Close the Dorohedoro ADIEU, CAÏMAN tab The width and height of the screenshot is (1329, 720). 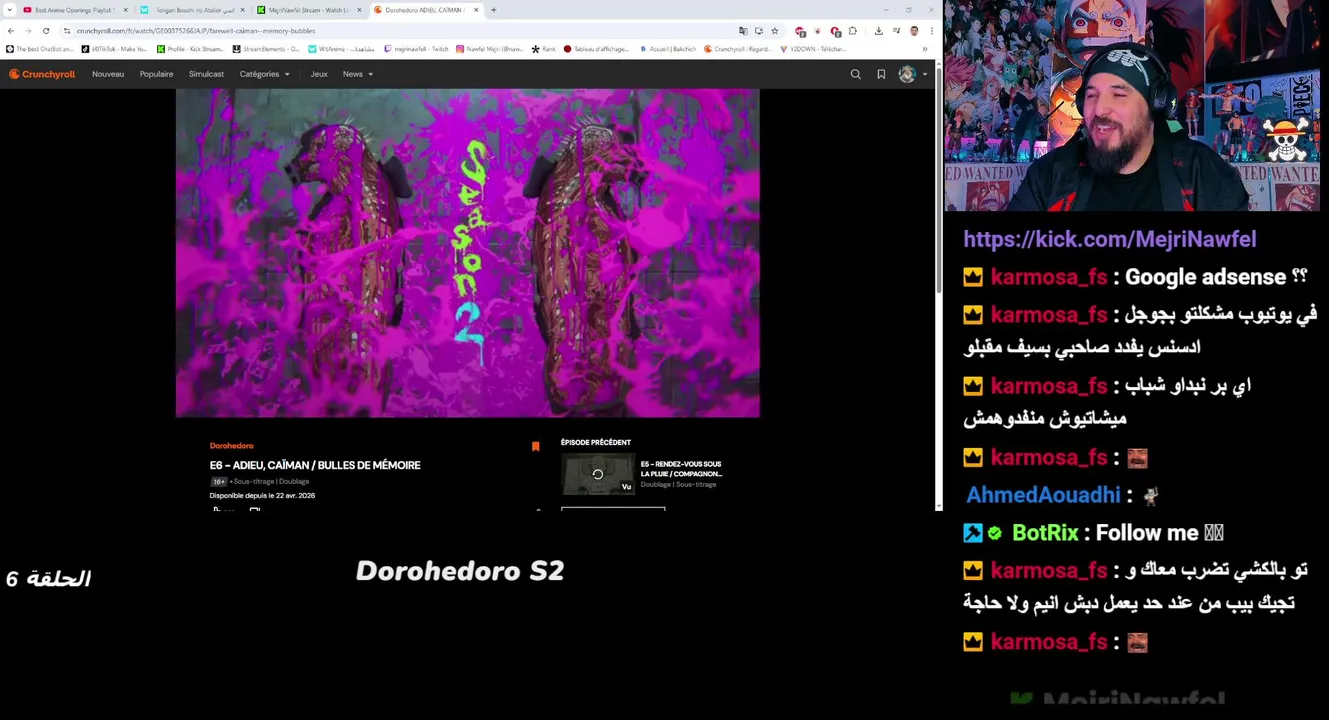pyautogui.click(x=476, y=10)
